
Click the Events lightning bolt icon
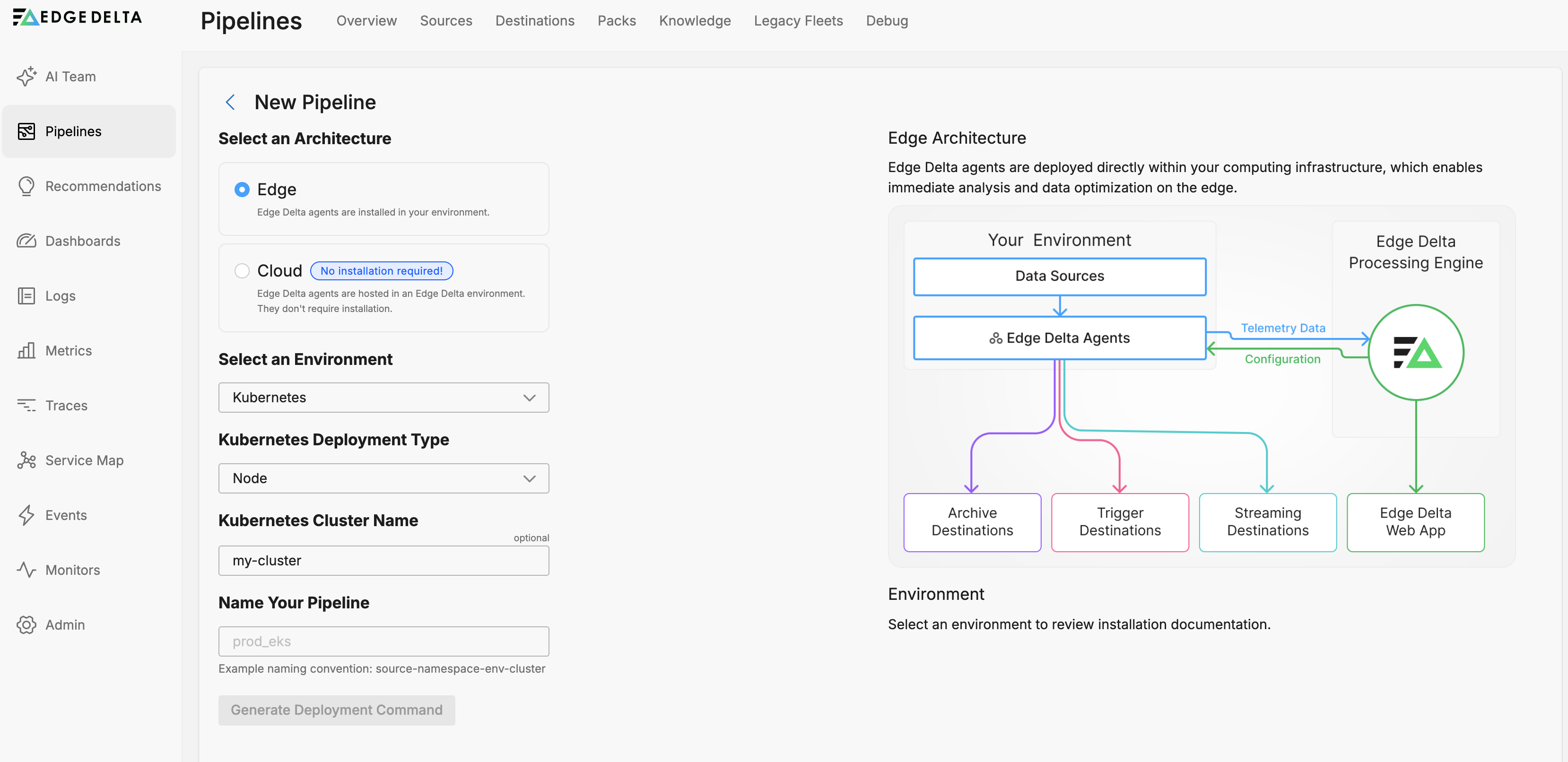click(x=26, y=515)
